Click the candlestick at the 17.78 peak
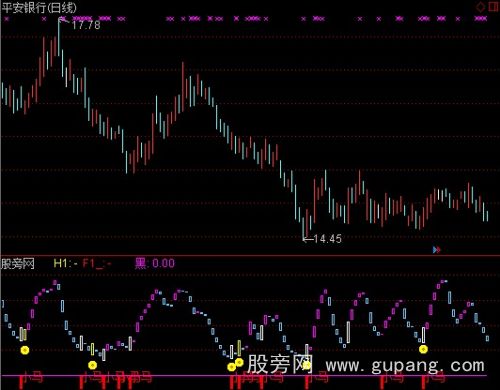 point(59,37)
